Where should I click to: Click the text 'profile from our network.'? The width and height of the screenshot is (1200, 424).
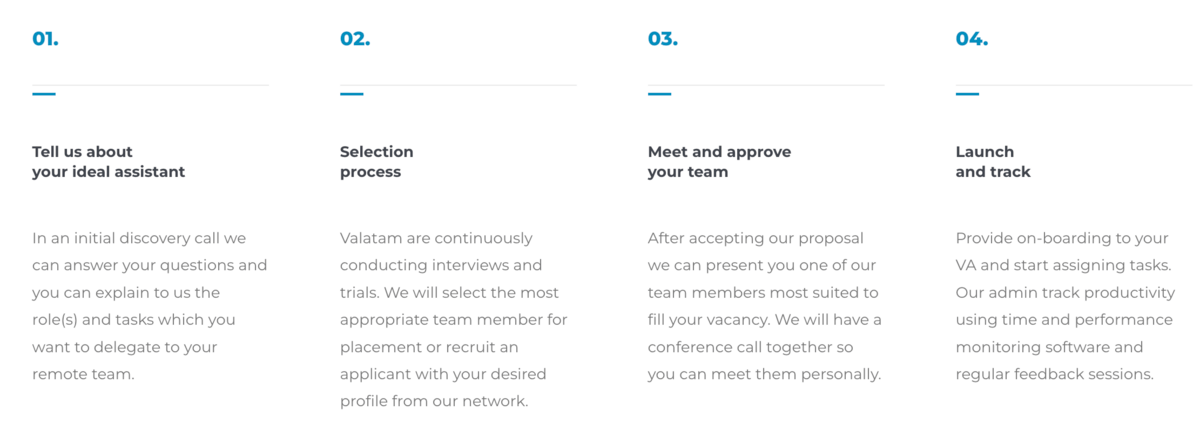click(x=434, y=402)
